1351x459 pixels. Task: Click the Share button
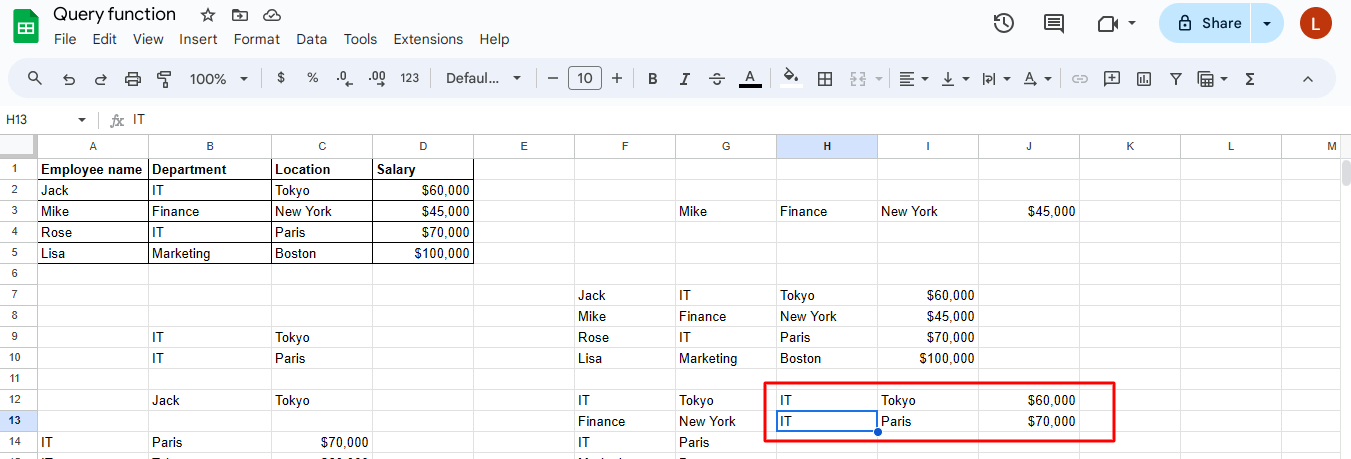(1208, 23)
